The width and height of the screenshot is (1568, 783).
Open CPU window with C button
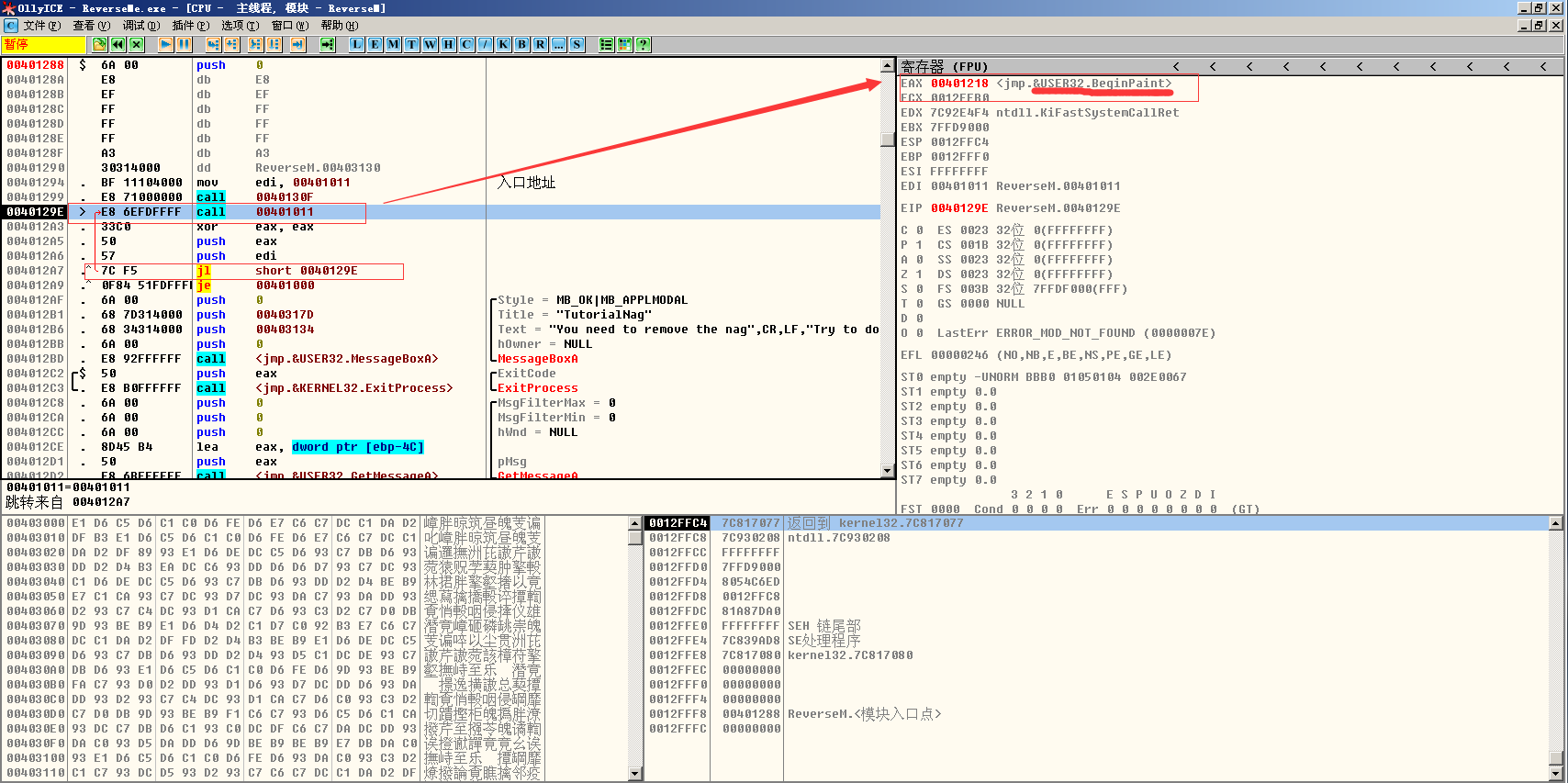tap(466, 44)
